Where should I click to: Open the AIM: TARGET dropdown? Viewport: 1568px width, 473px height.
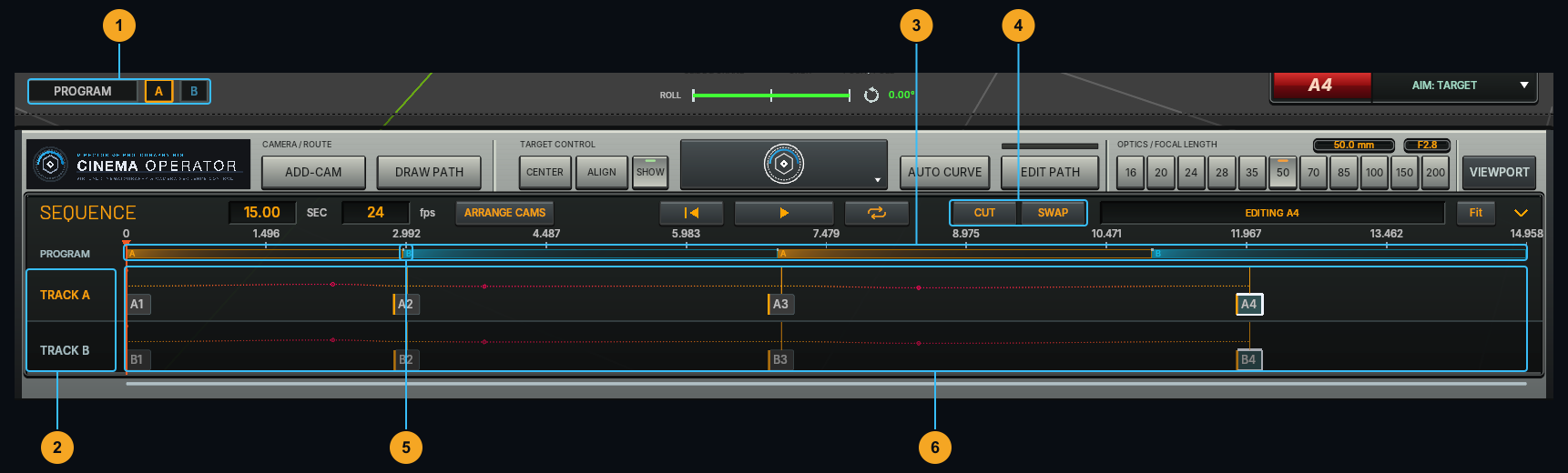click(x=1454, y=86)
